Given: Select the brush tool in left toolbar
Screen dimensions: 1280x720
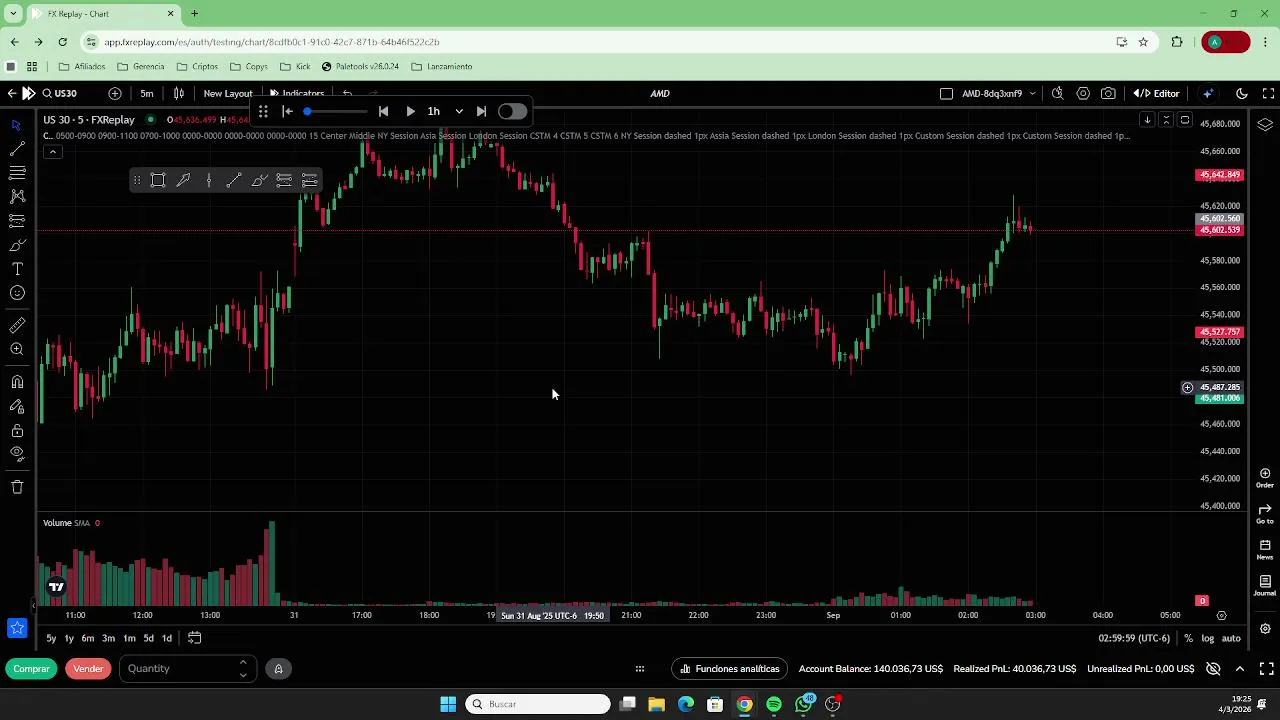Looking at the screenshot, I should (17, 245).
